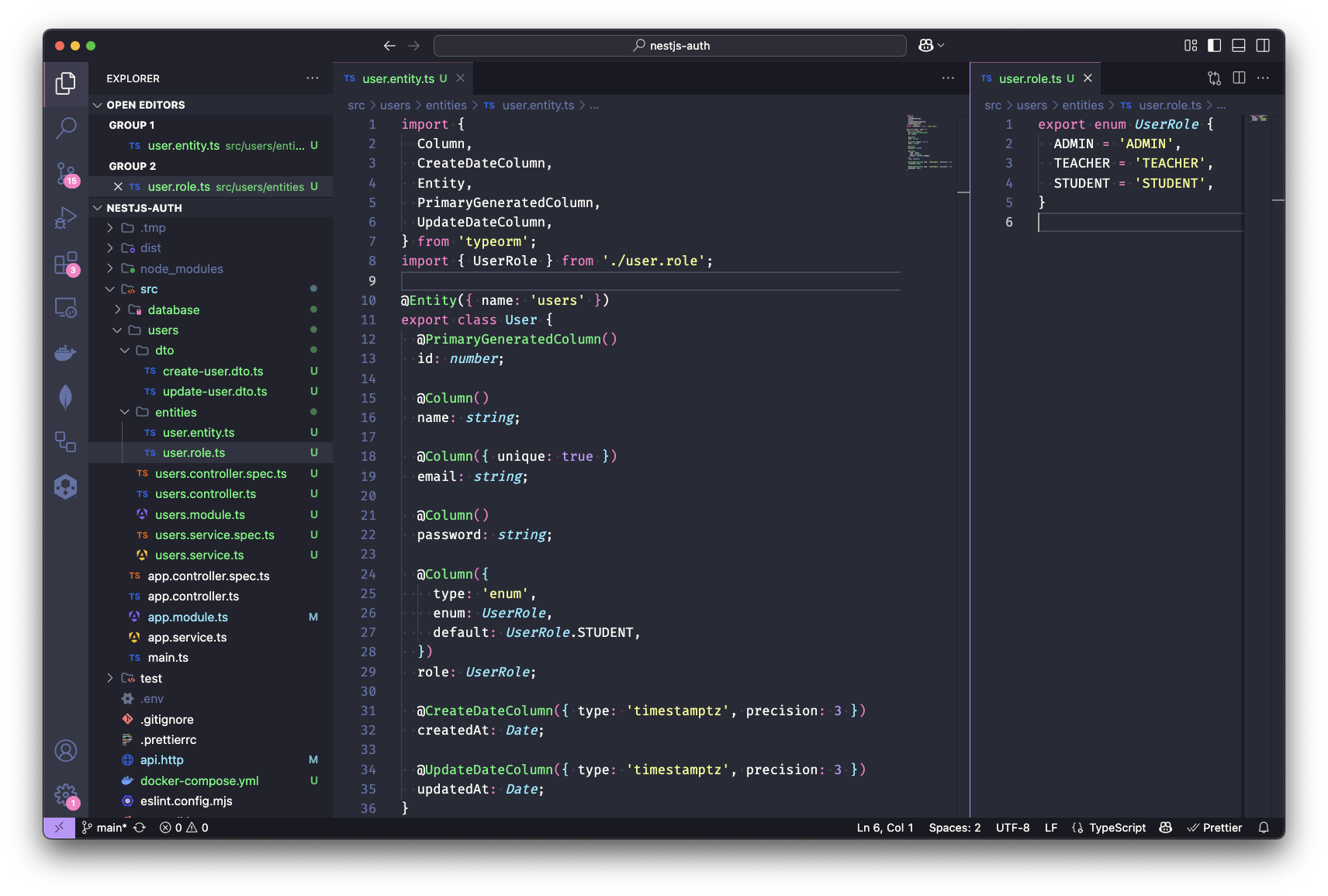
Task: Open the Extensions view in activity bar
Action: pyautogui.click(x=66, y=264)
